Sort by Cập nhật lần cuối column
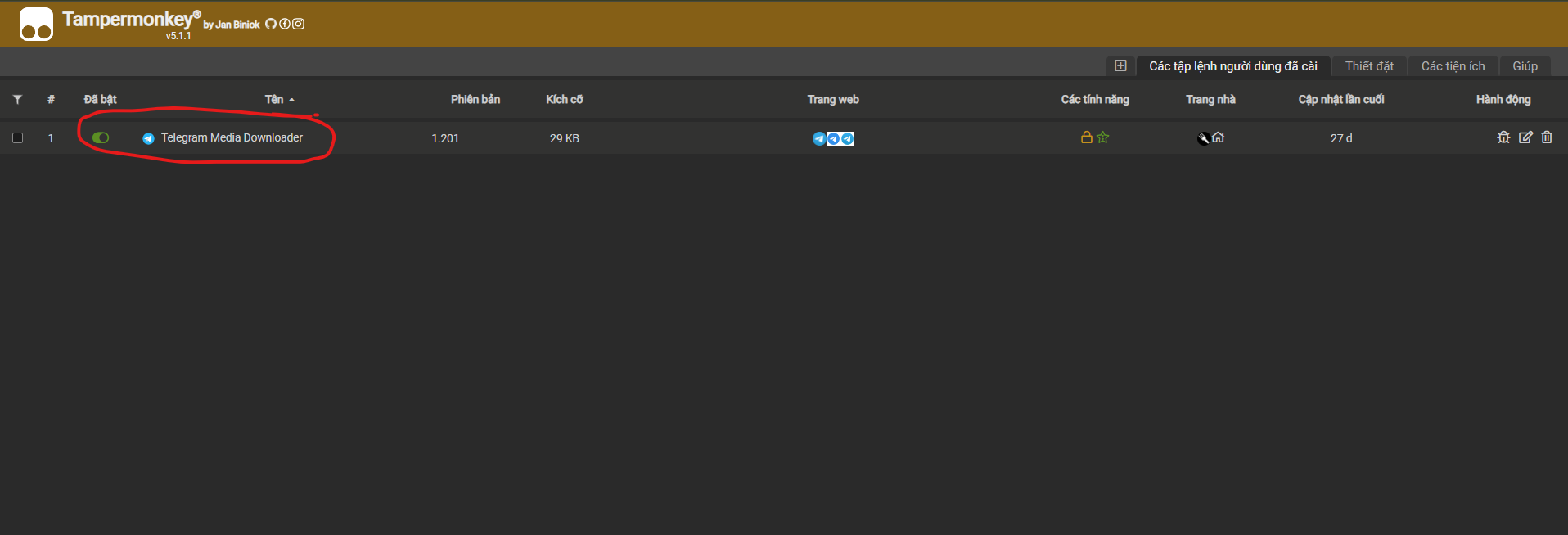Image resolution: width=1568 pixels, height=535 pixels. click(1340, 99)
